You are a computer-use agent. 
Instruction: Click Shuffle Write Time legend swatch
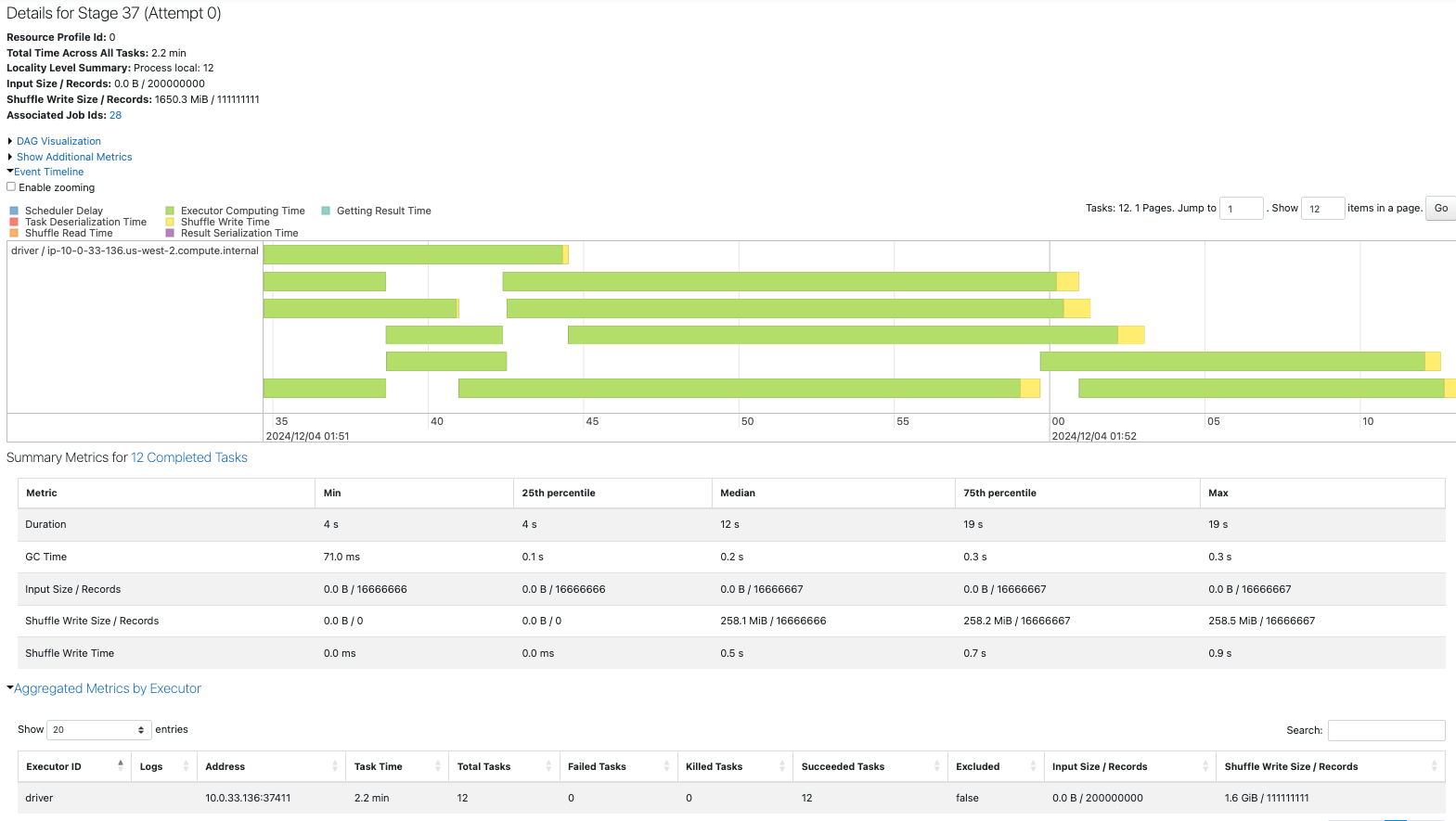[x=170, y=222]
